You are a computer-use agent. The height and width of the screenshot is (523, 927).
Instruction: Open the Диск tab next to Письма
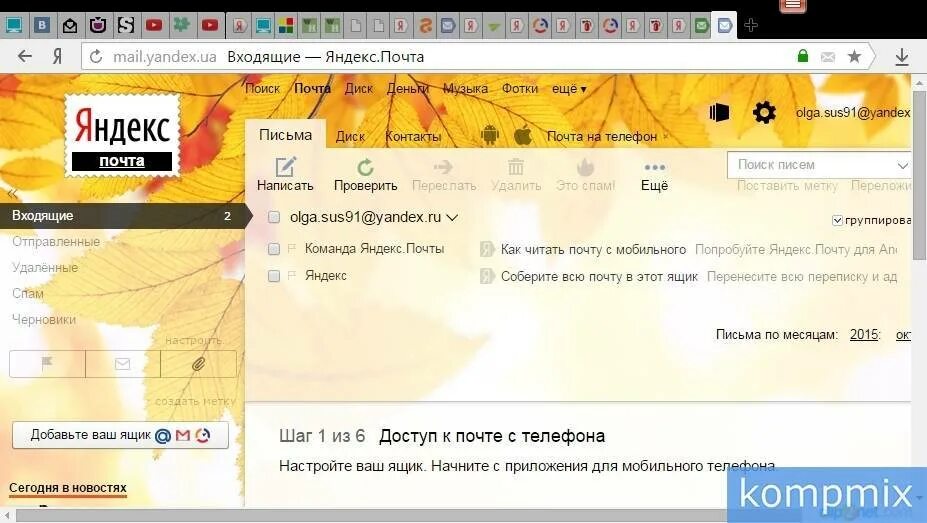350,137
